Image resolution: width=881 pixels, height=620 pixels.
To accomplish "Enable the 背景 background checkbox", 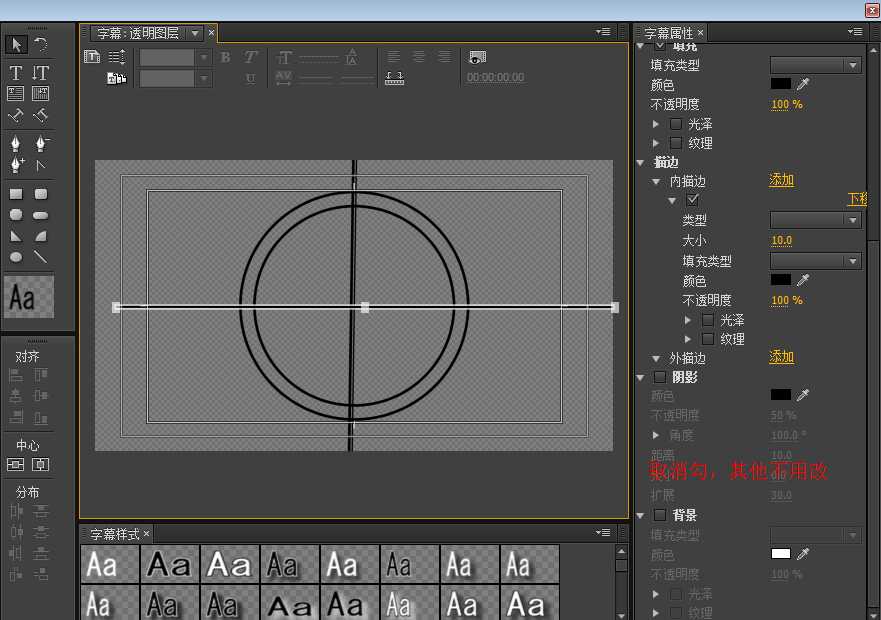I will click(x=660, y=515).
